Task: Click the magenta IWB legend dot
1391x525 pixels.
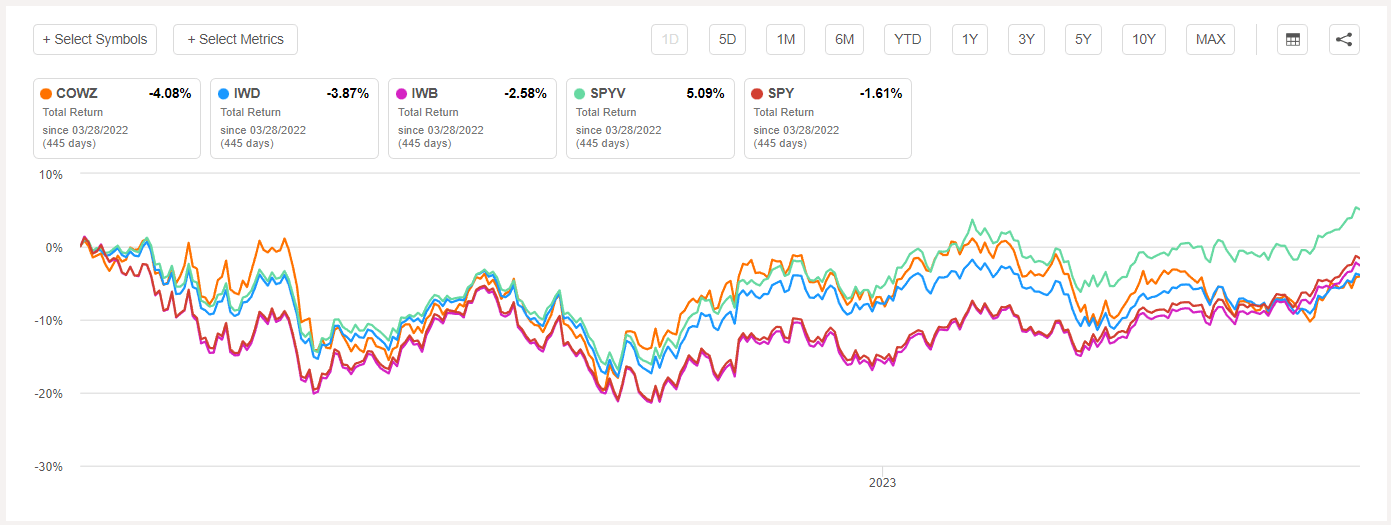Action: pos(402,94)
